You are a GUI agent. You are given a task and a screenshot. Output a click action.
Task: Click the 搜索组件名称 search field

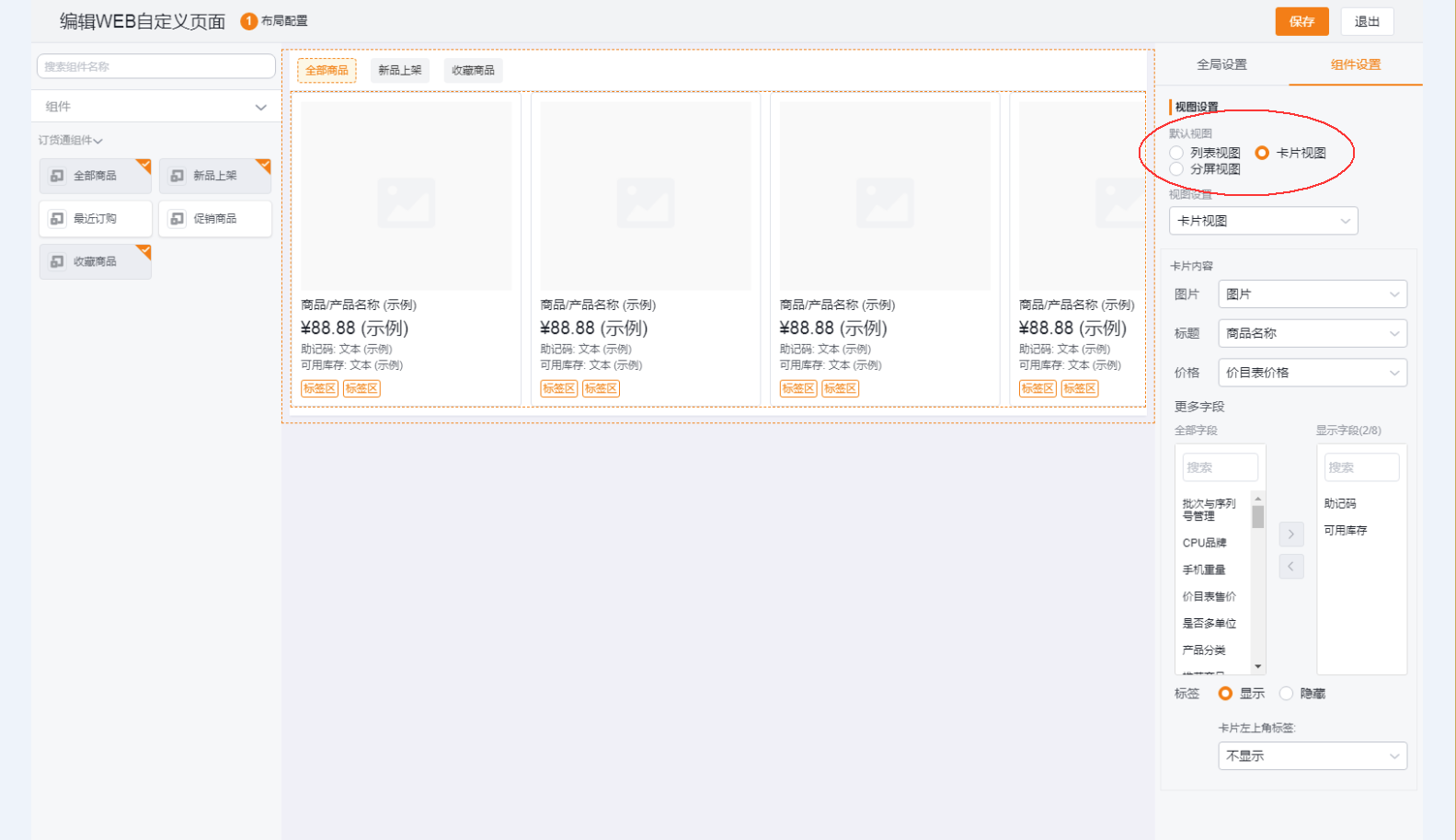coord(155,66)
